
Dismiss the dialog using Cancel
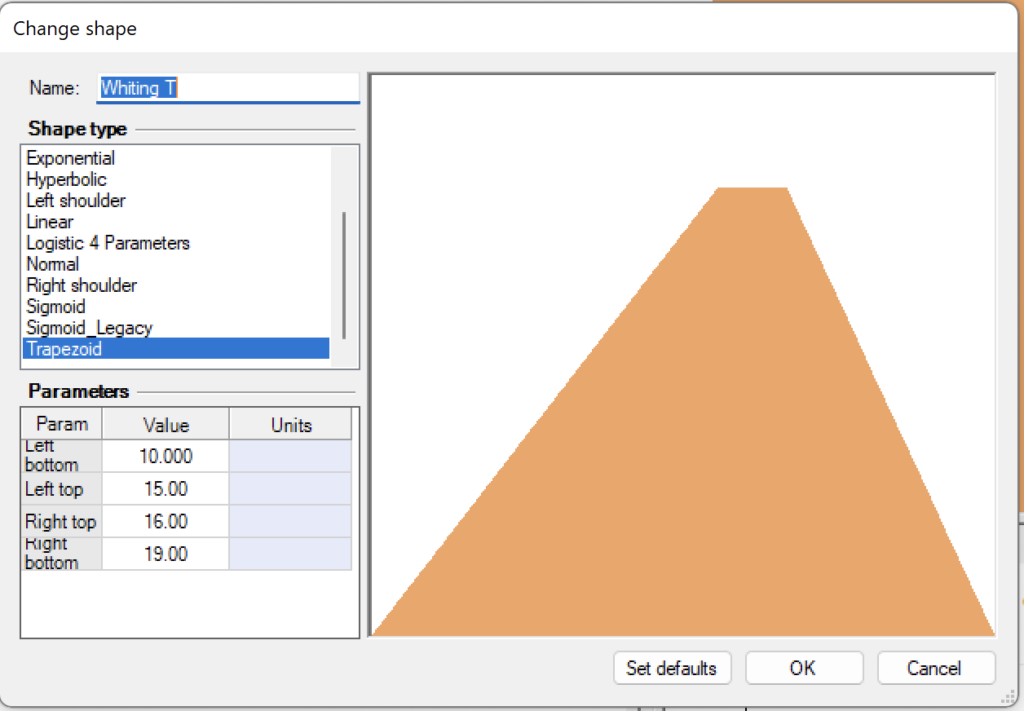click(936, 668)
